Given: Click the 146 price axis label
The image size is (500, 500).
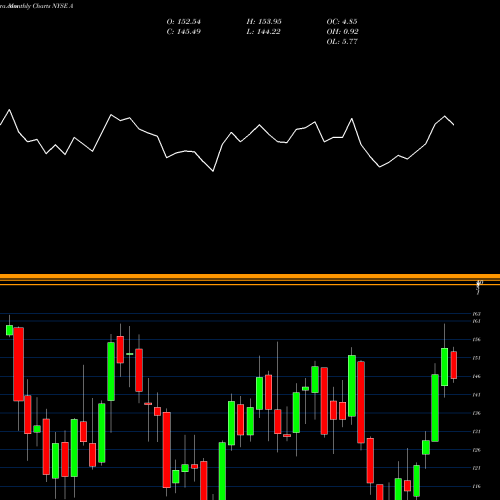Looking at the screenshot, I should pyautogui.click(x=477, y=376).
